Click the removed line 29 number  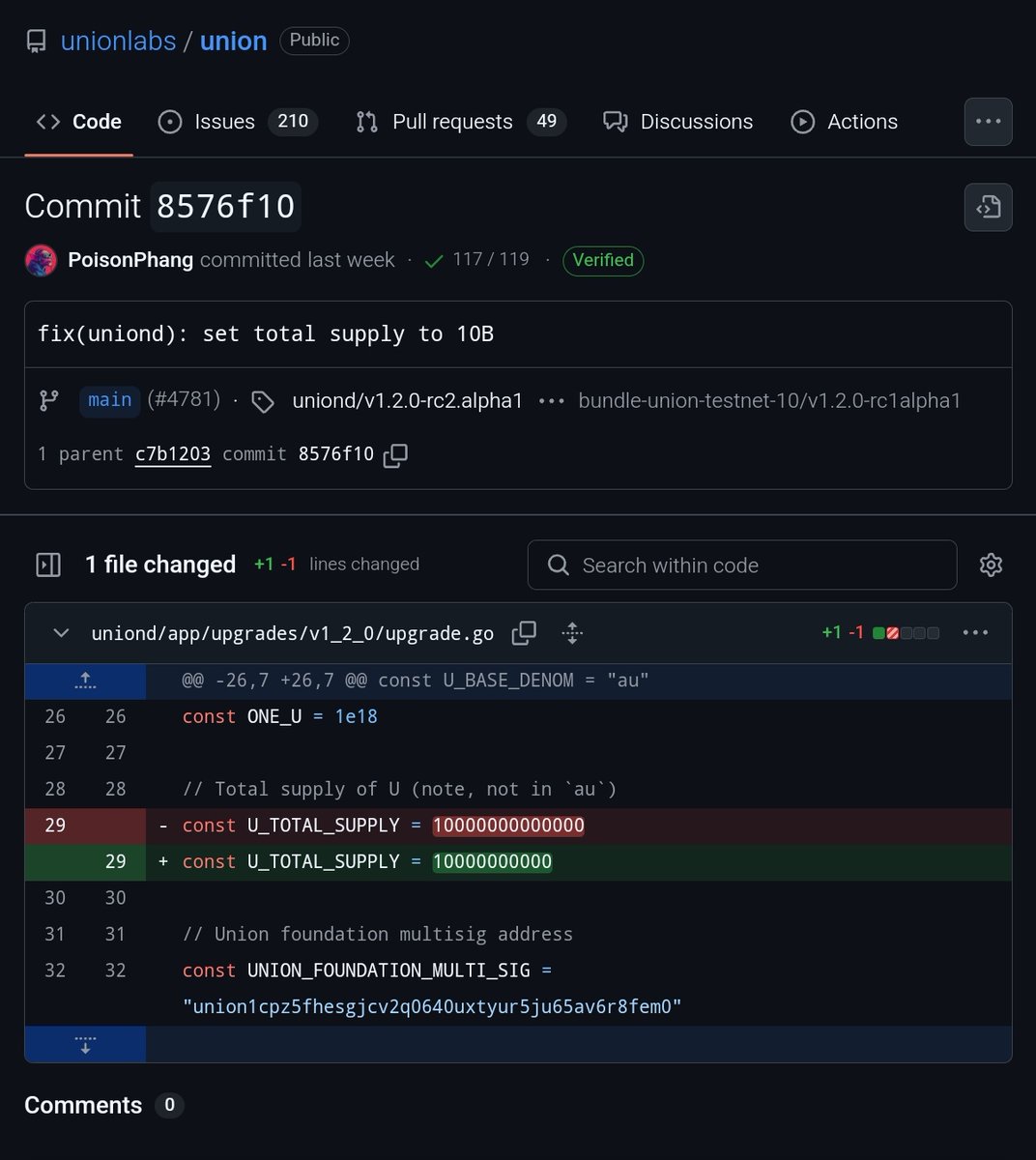click(x=55, y=826)
